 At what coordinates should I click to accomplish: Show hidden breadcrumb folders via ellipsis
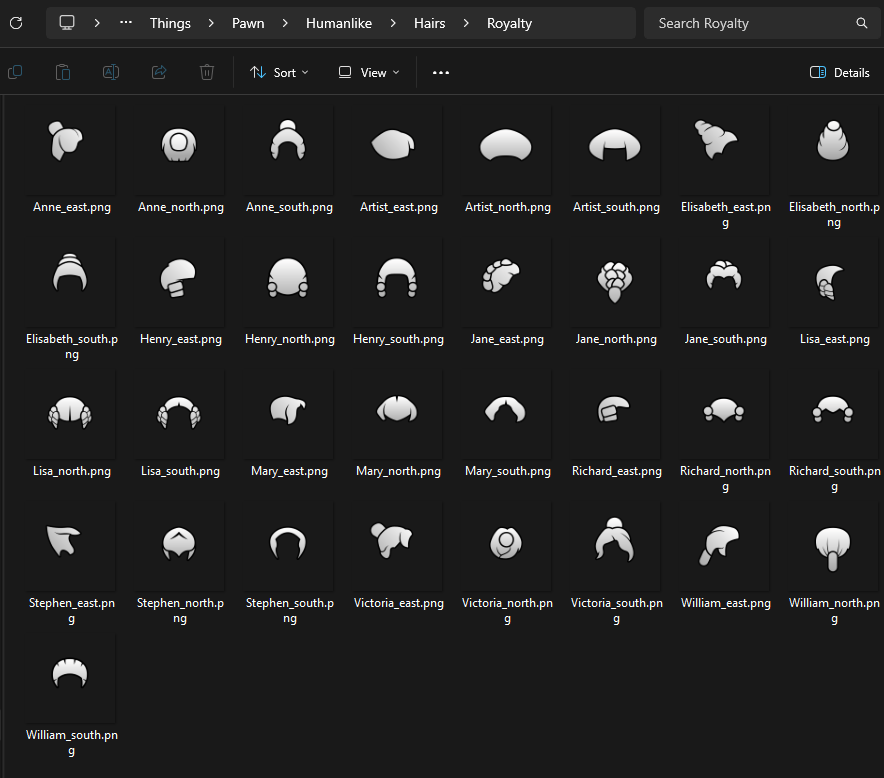point(126,23)
